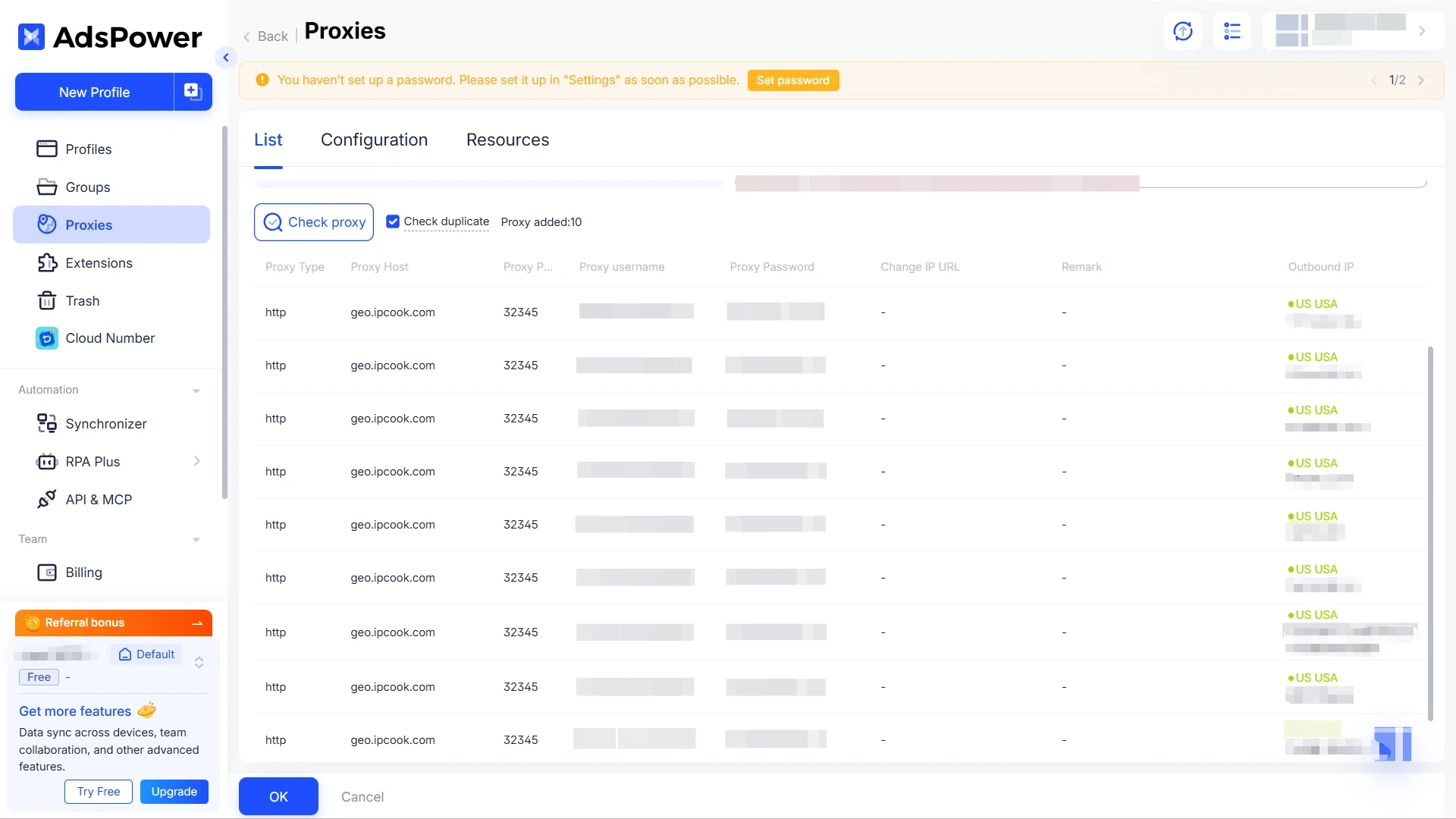Screen dimensions: 1456x819
Task: Open the Synchronizer tool
Action: coord(106,423)
